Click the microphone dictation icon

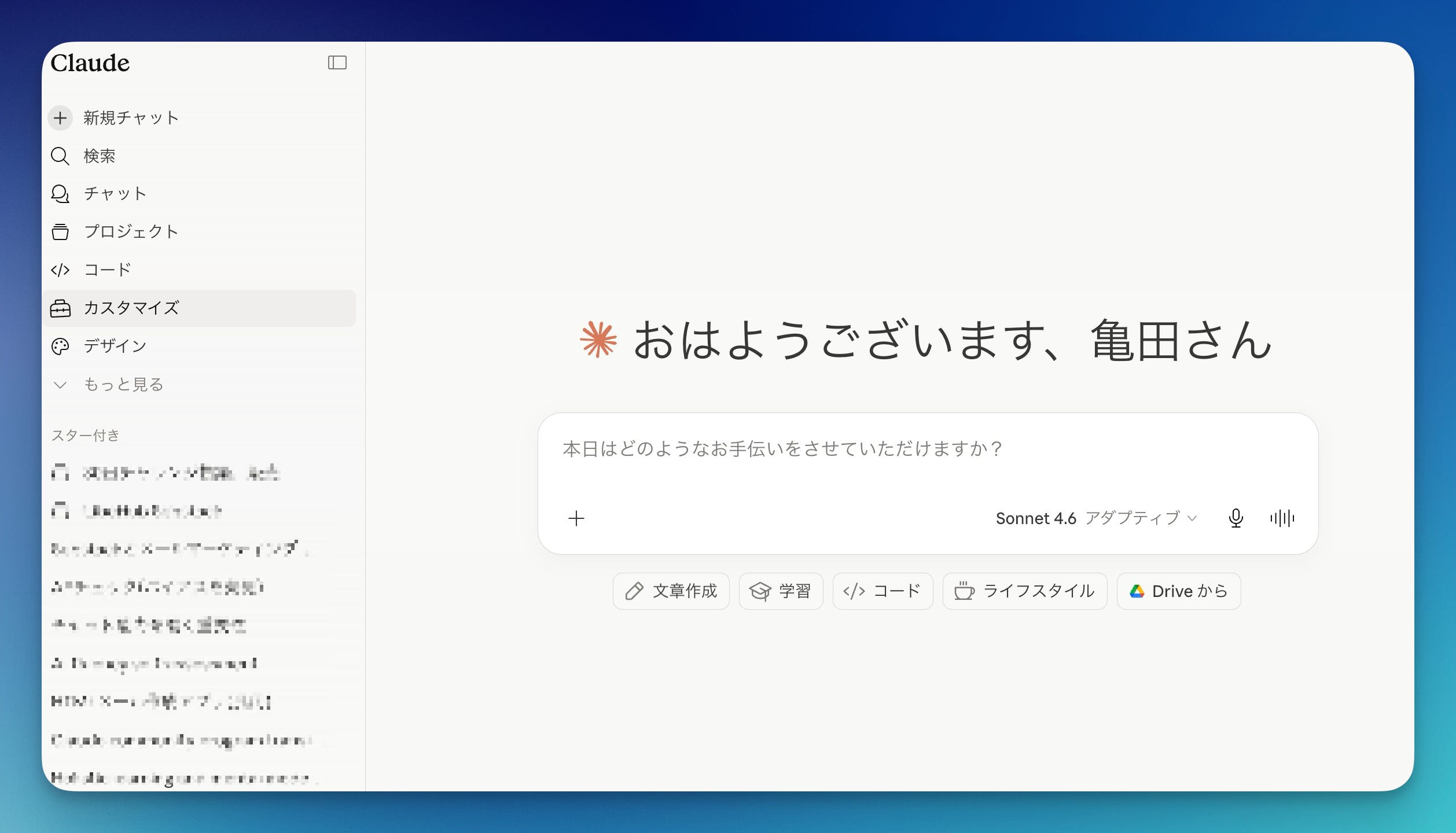pyautogui.click(x=1236, y=518)
